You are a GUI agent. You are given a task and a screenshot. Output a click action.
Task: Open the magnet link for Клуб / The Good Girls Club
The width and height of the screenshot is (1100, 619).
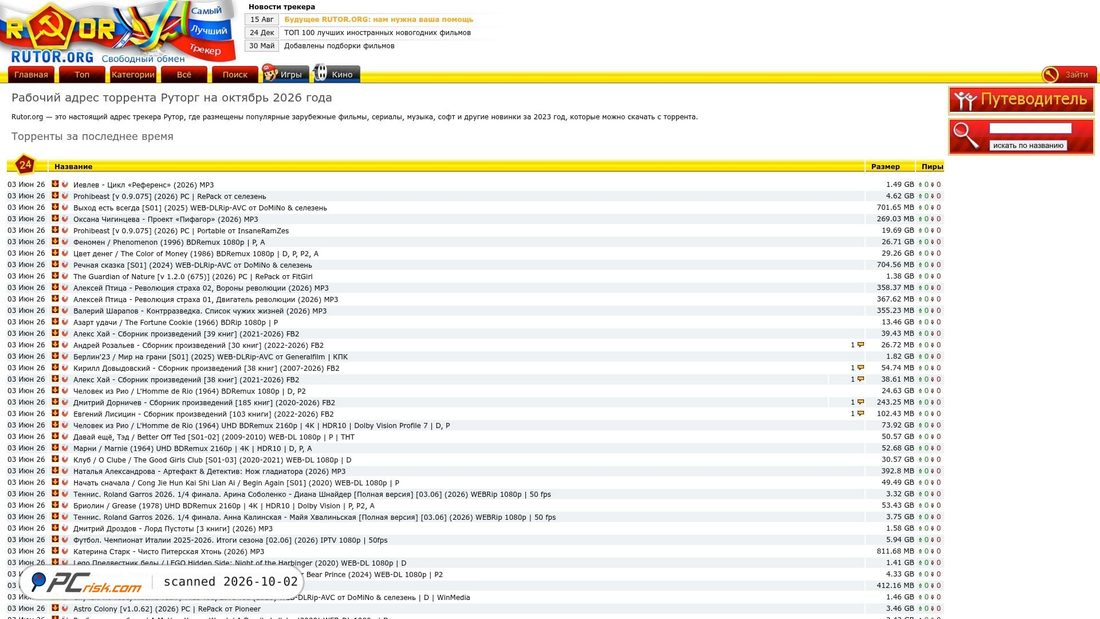(x=65, y=460)
